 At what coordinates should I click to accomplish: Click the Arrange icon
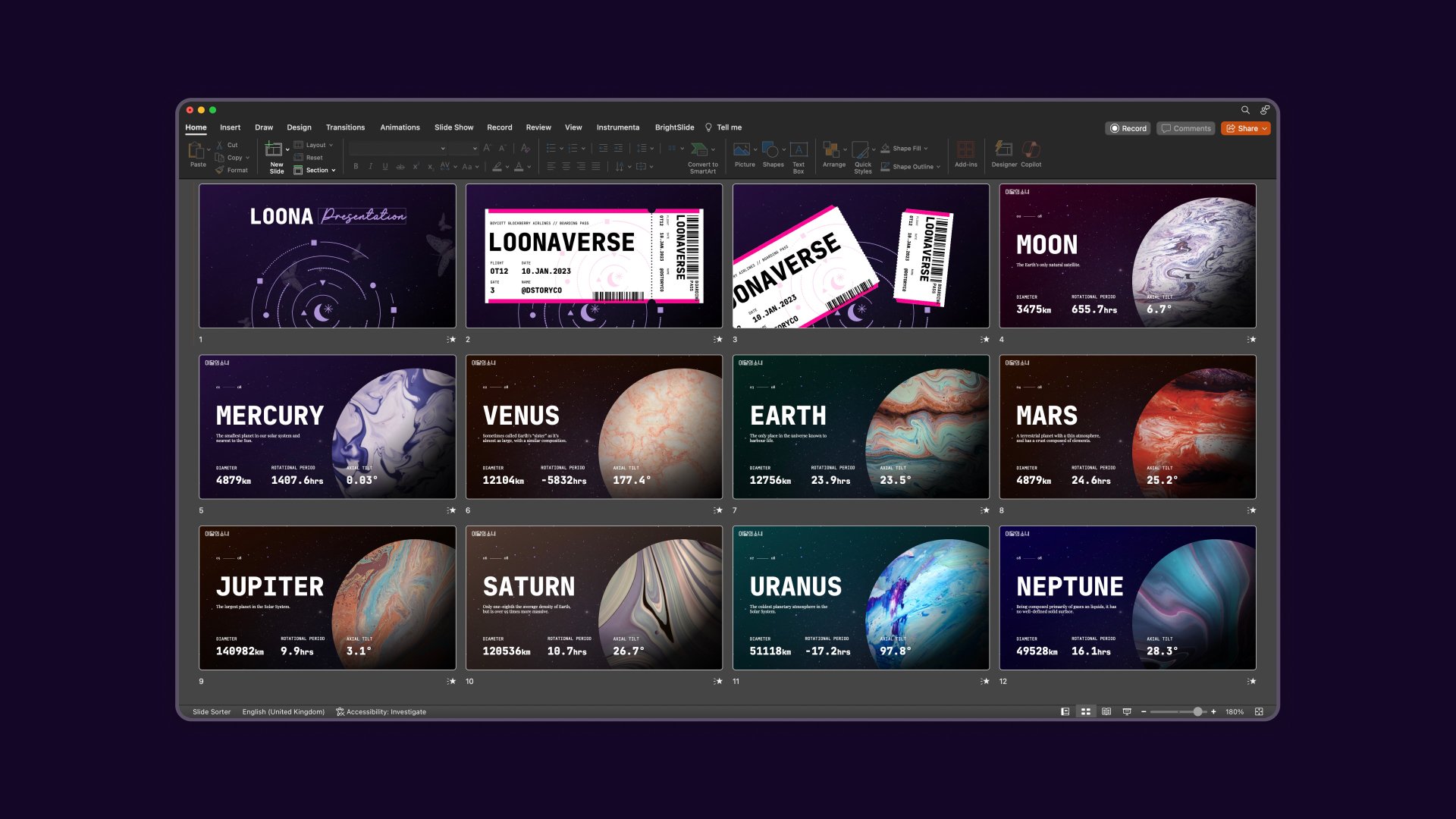click(832, 149)
